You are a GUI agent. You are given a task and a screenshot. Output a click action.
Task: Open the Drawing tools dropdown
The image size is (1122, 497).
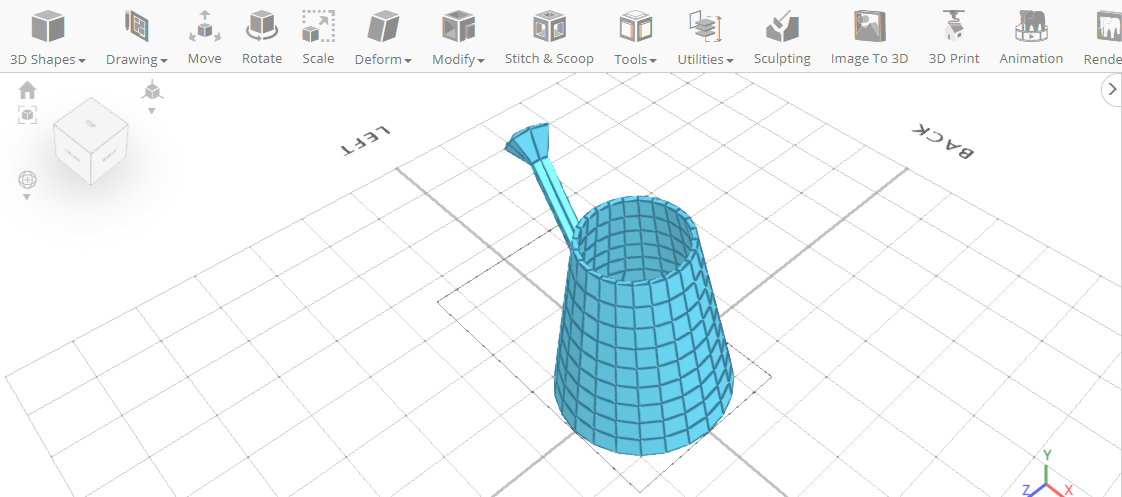pos(137,38)
